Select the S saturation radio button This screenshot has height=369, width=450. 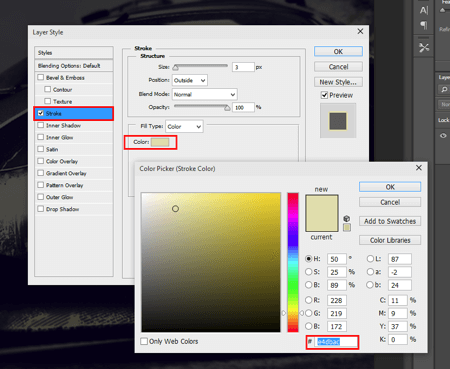pyautogui.click(x=309, y=272)
